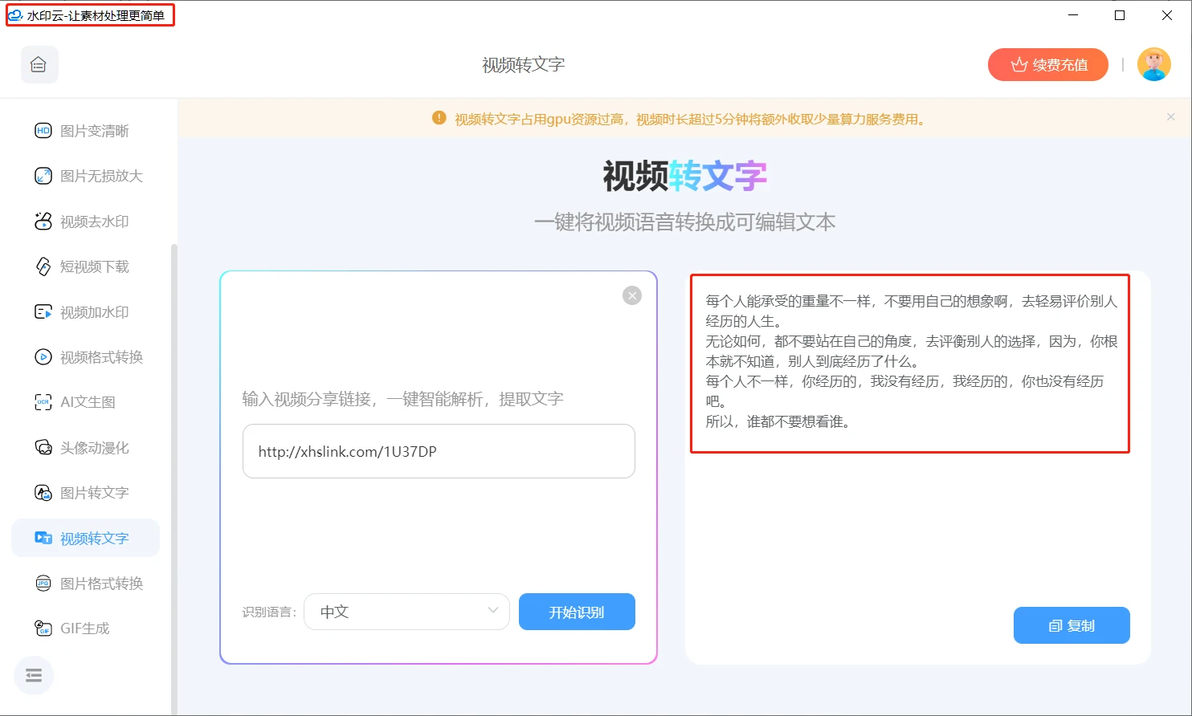The image size is (1192, 716).
Task: Expand the 识别语言 中文 dropdown
Action: tap(407, 612)
